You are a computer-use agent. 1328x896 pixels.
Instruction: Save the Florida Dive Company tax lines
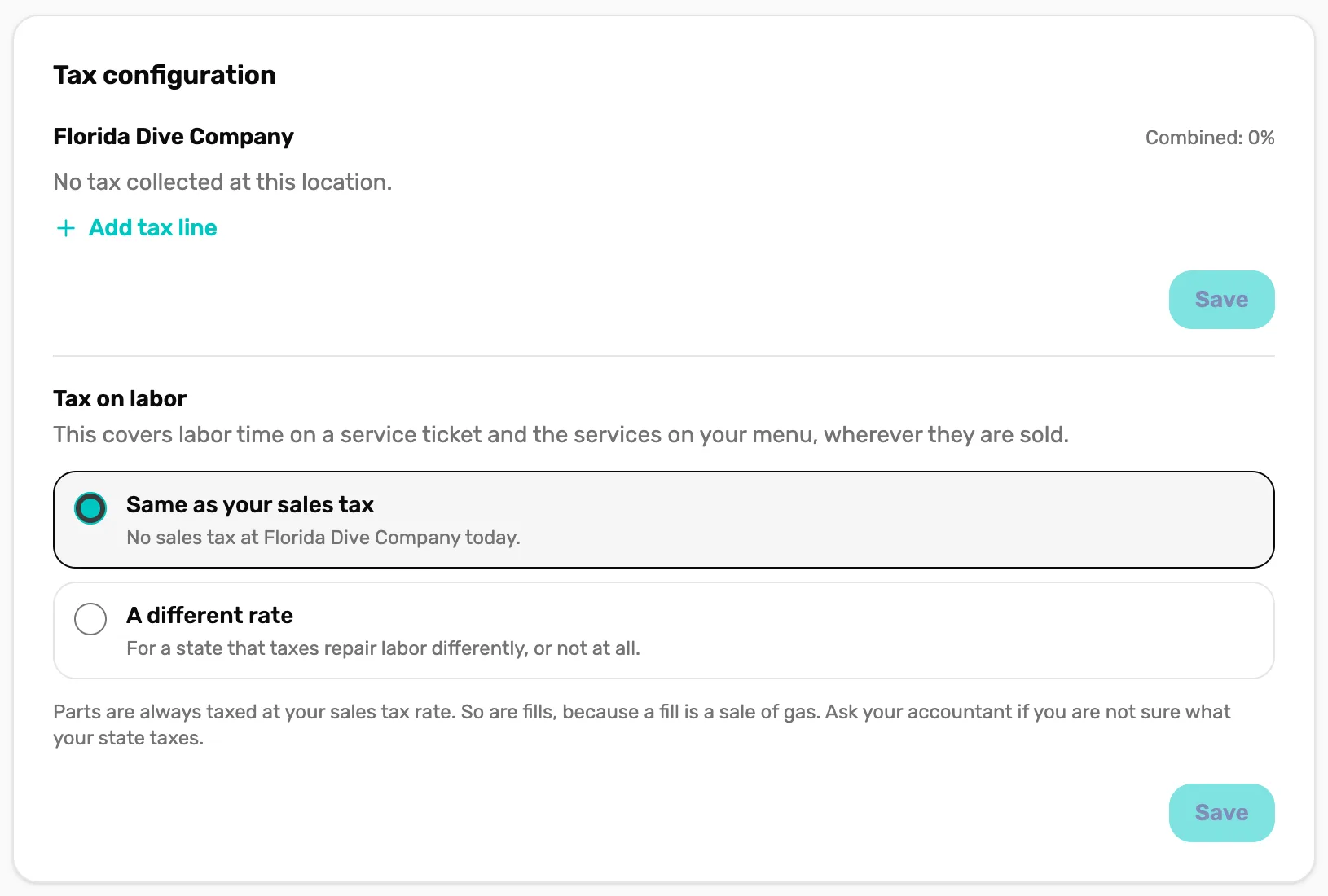(x=1221, y=300)
